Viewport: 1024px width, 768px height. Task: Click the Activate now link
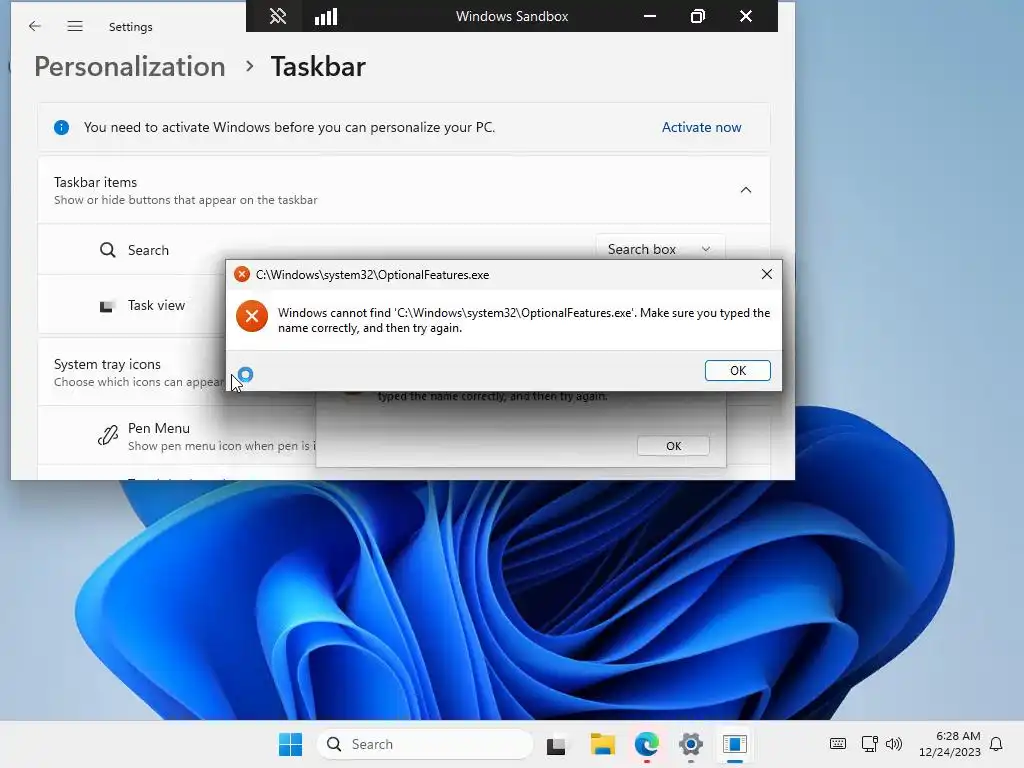(x=701, y=127)
